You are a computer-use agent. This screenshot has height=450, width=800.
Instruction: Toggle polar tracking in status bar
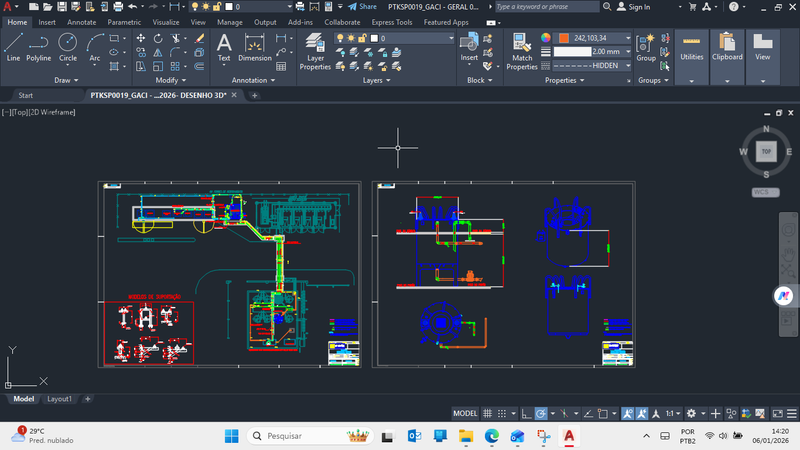tap(541, 413)
